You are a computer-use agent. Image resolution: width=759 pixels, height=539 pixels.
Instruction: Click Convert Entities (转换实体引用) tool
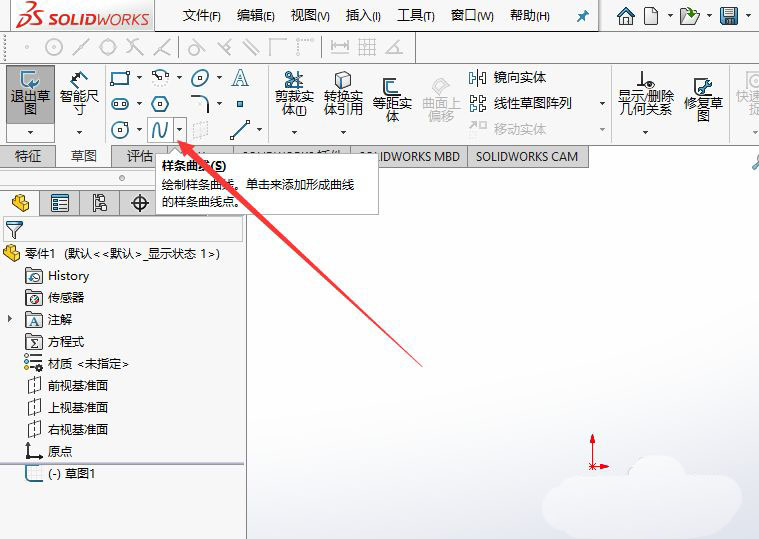click(x=343, y=95)
